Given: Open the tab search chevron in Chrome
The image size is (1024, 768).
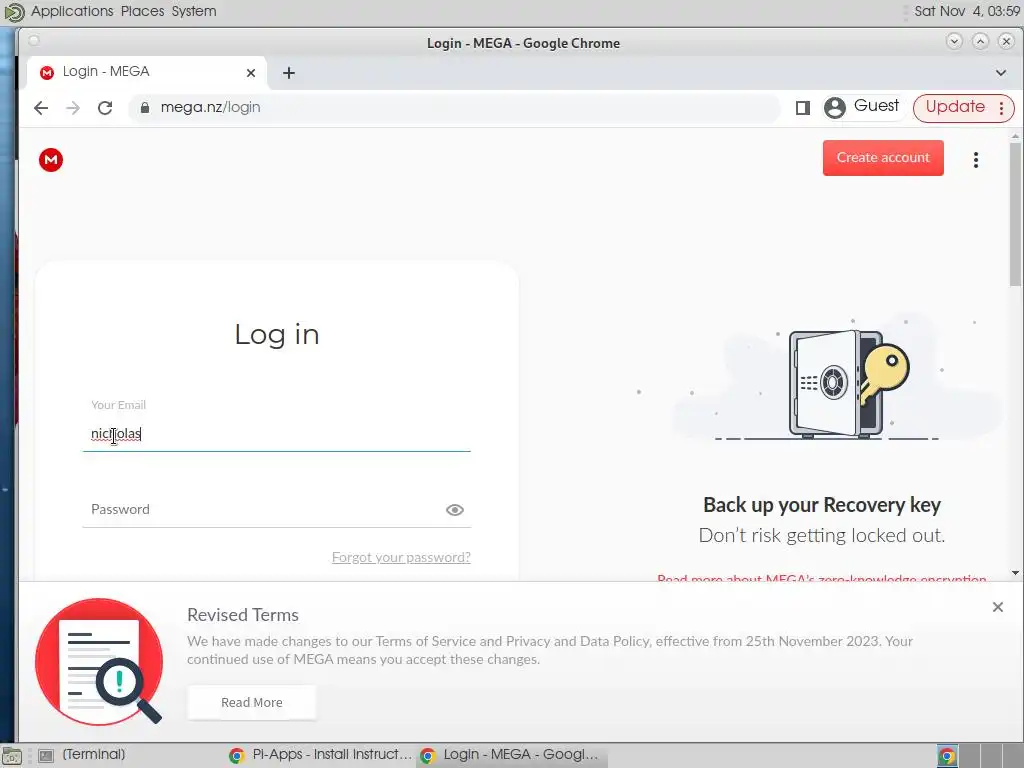Looking at the screenshot, I should [1000, 73].
